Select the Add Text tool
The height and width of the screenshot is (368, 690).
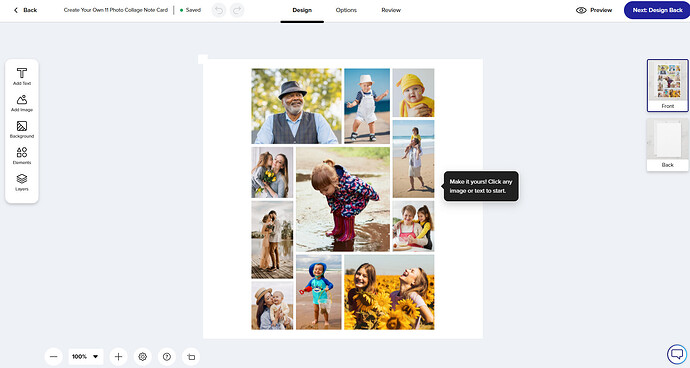coord(22,76)
